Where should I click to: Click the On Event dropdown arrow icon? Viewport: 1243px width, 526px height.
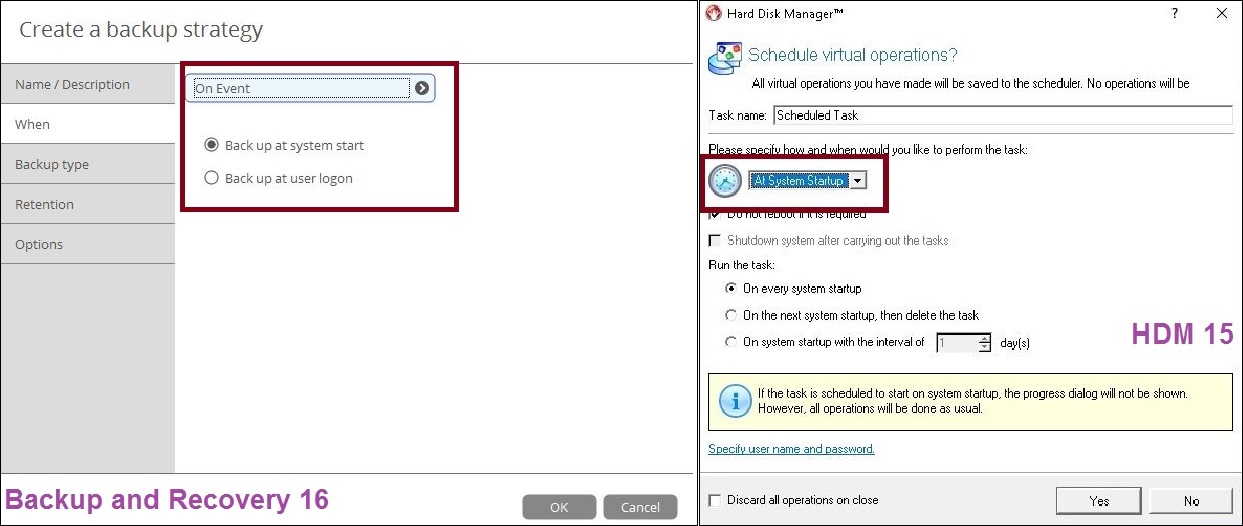tap(422, 88)
